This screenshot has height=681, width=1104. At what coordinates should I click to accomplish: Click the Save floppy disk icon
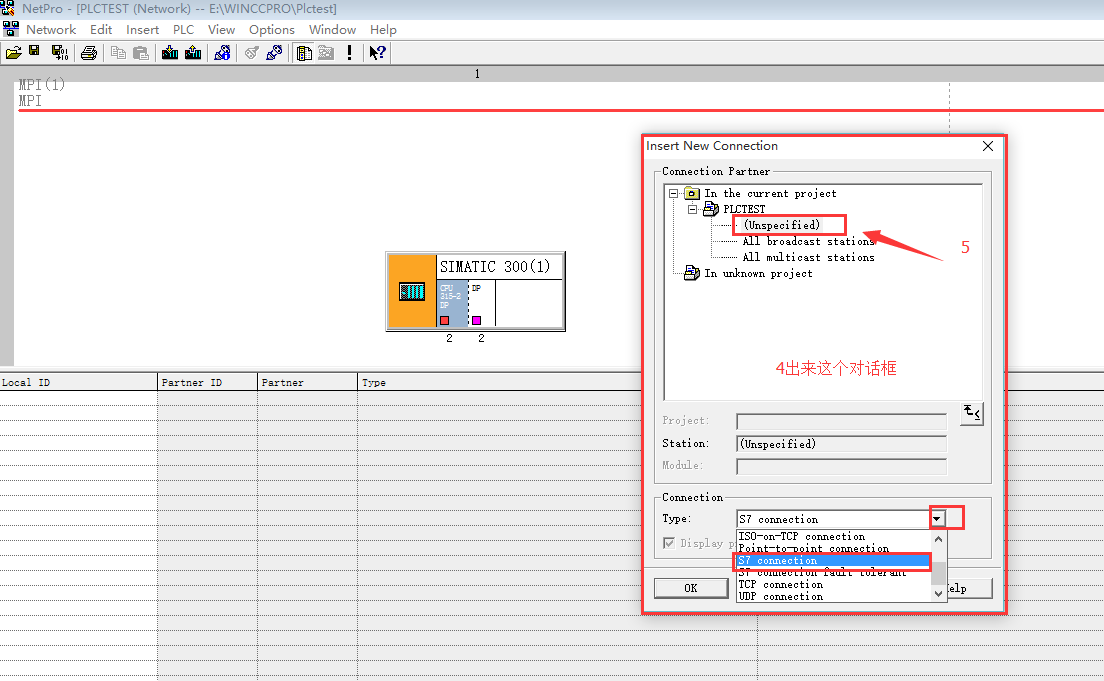click(34, 51)
